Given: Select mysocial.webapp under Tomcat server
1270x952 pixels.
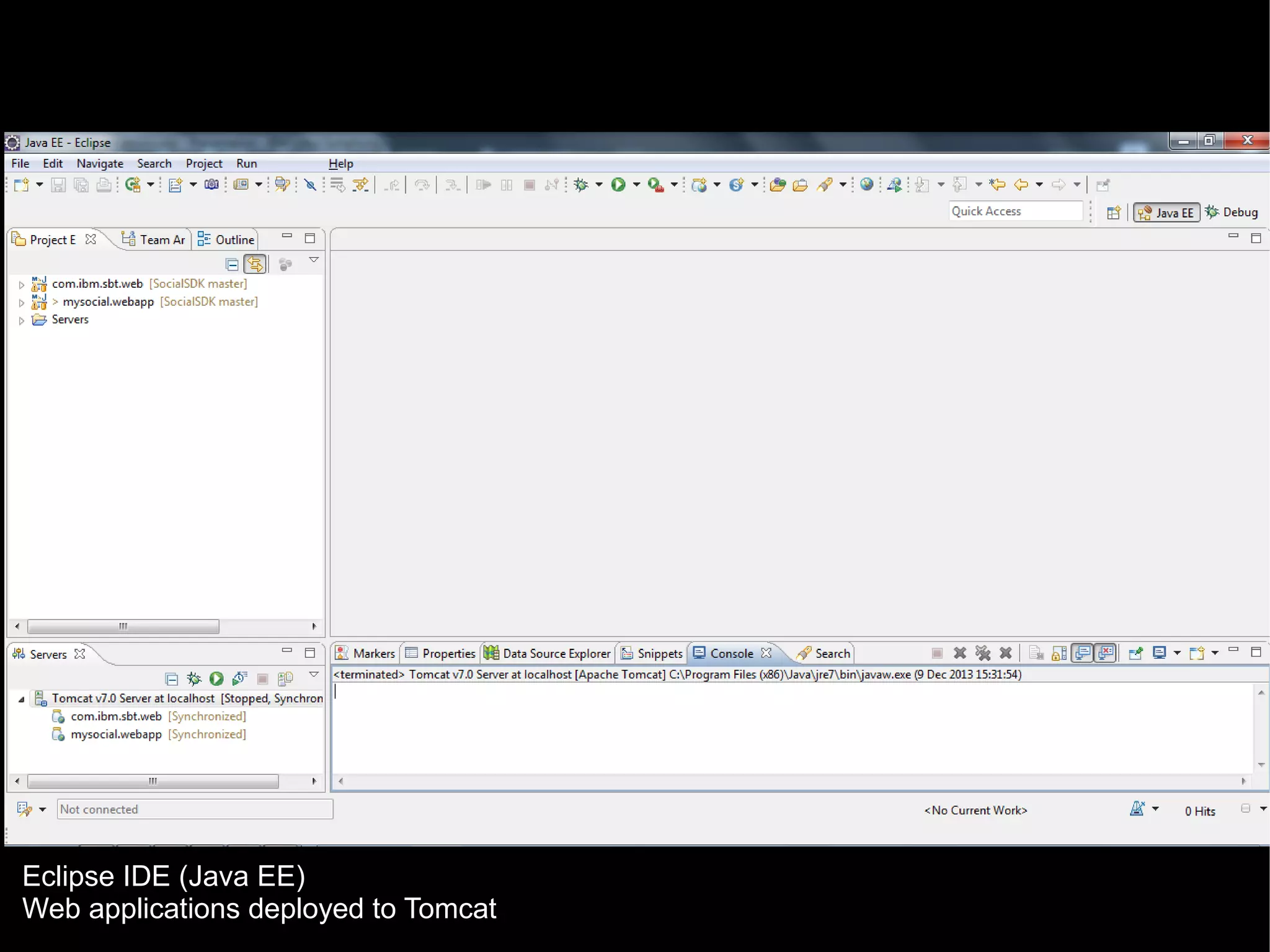Looking at the screenshot, I should tap(148, 734).
